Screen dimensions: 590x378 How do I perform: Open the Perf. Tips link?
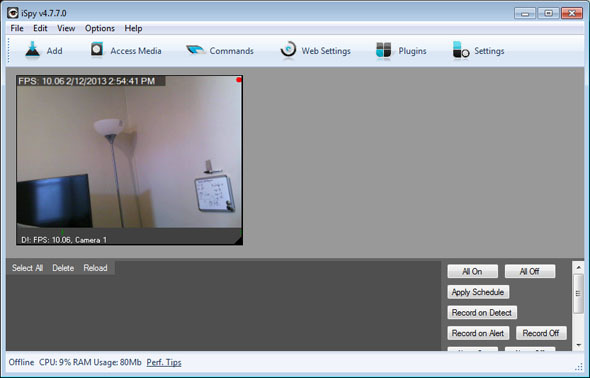164,362
